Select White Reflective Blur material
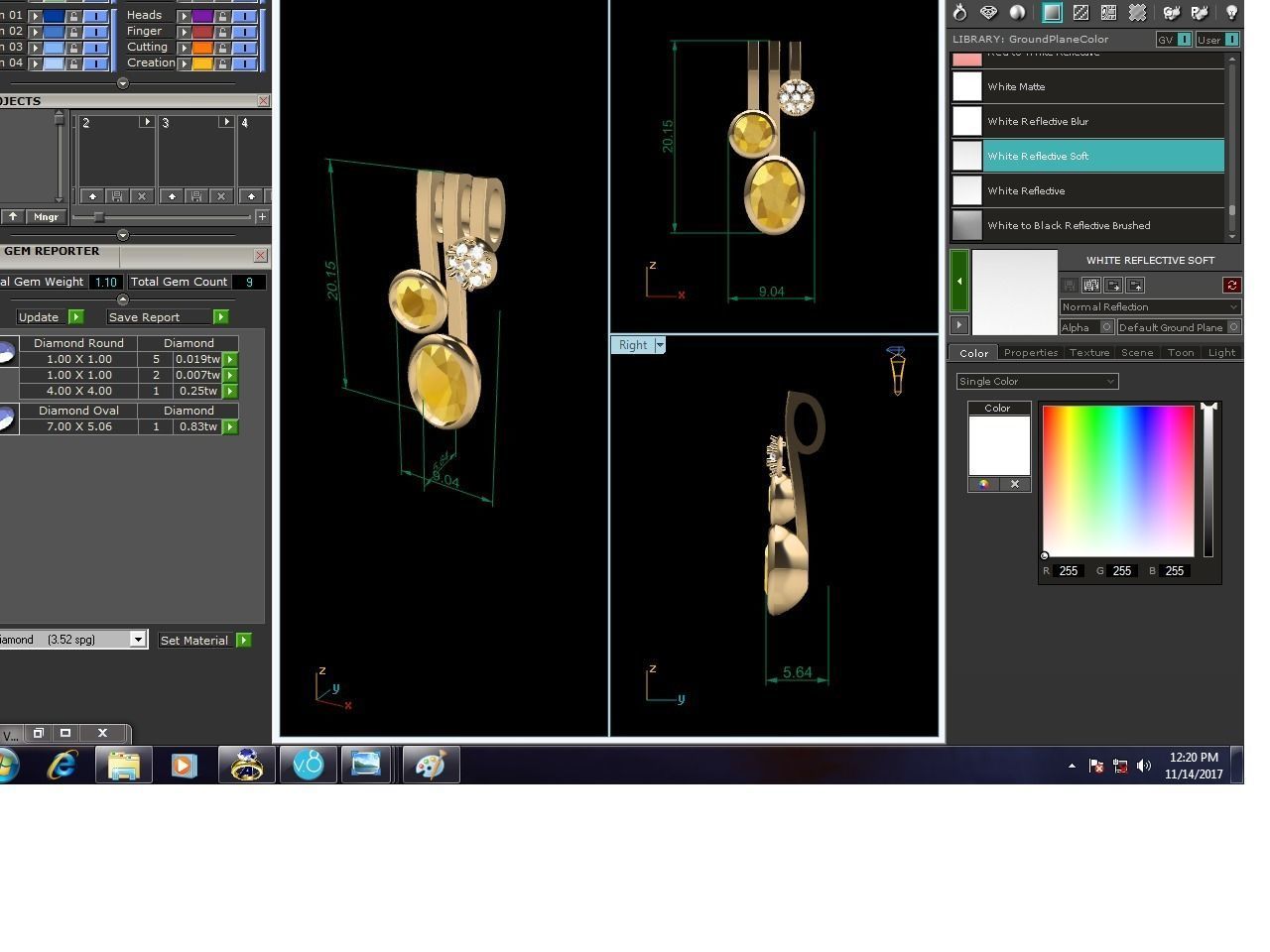This screenshot has width=1270, height=952. tap(1087, 121)
